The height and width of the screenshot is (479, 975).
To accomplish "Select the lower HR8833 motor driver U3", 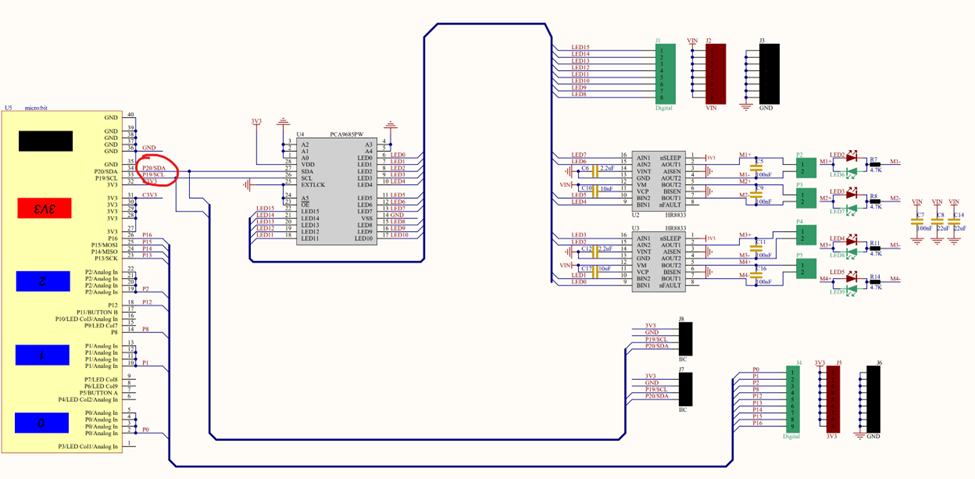I will pyautogui.click(x=658, y=264).
